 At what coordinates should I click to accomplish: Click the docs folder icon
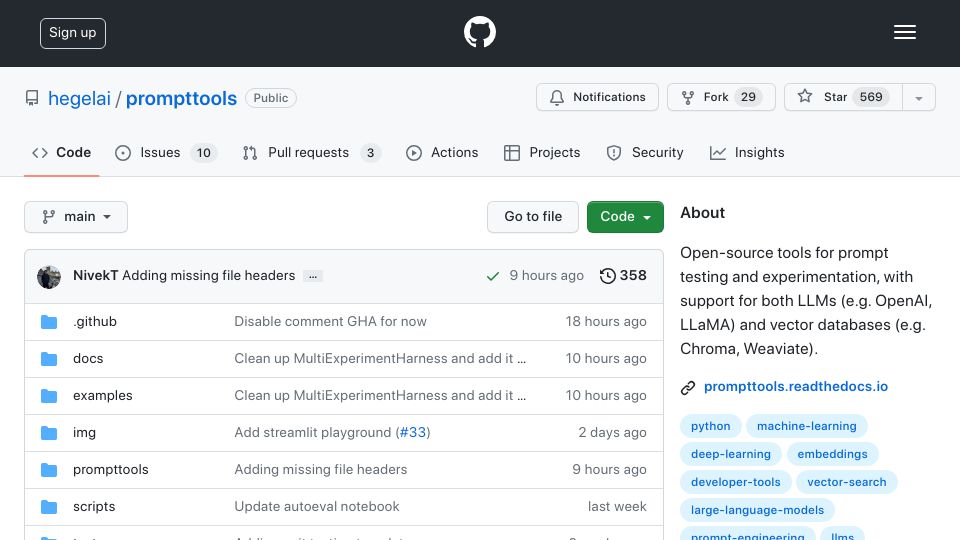49,359
